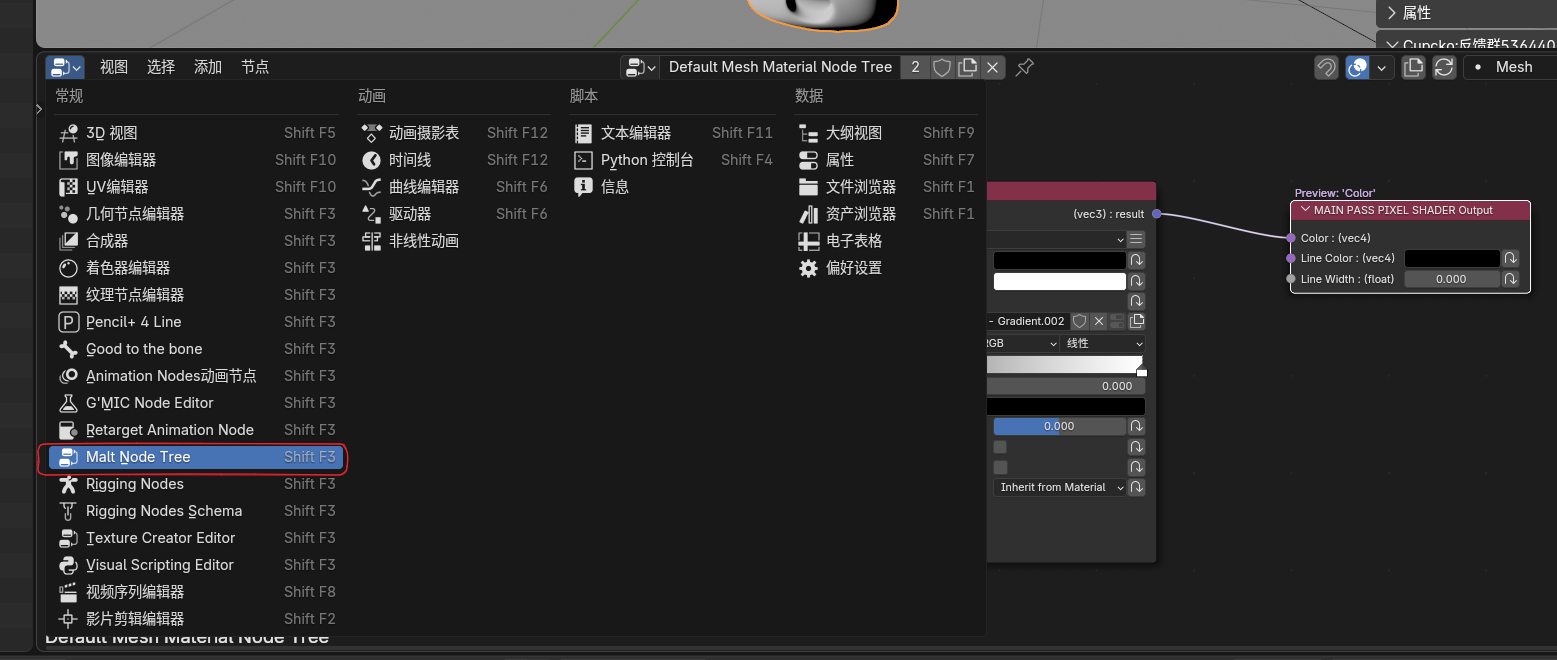This screenshot has width=1557, height=660.
Task: Switch to the 电子表格 editor
Action: 853,241
